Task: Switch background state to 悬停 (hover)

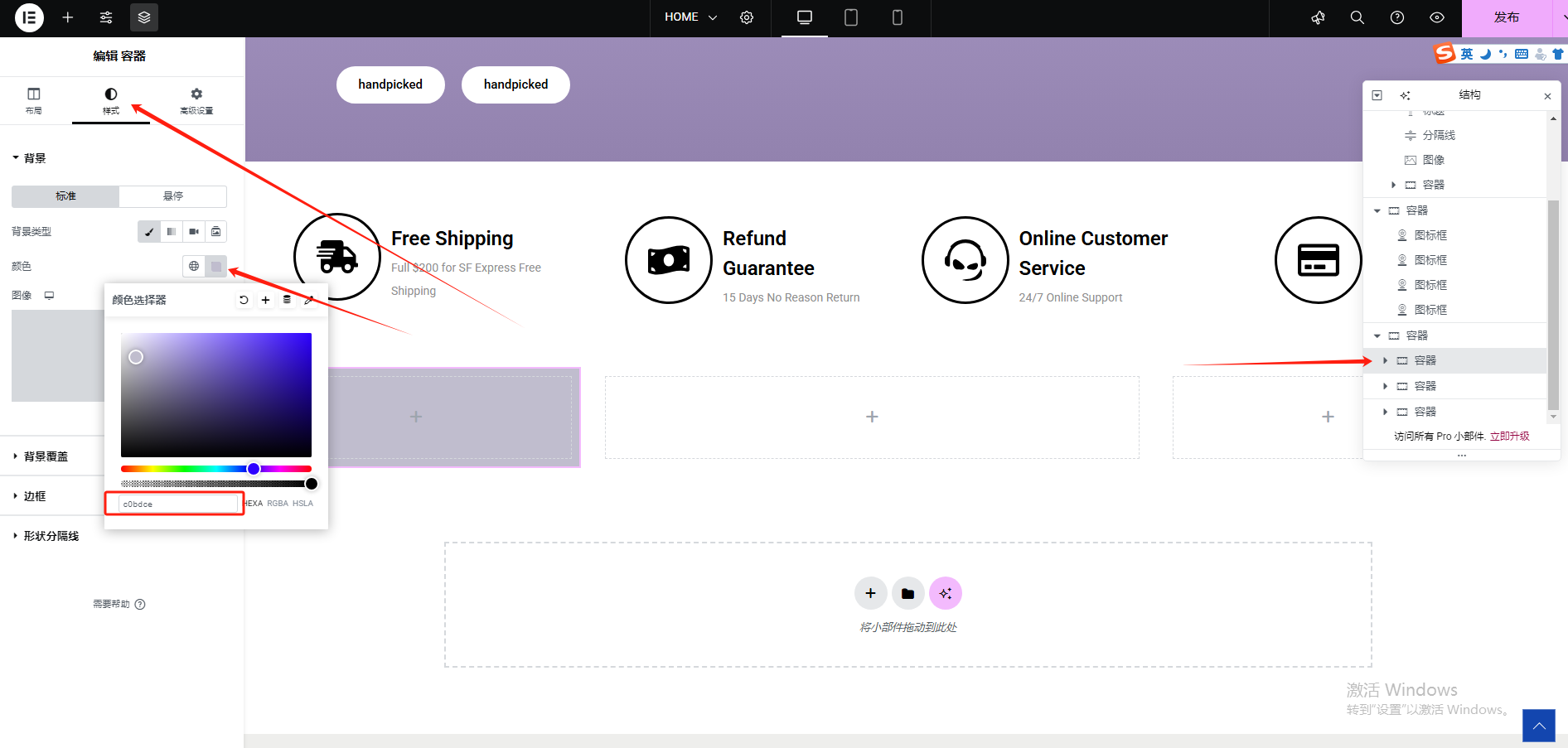Action: (x=172, y=196)
